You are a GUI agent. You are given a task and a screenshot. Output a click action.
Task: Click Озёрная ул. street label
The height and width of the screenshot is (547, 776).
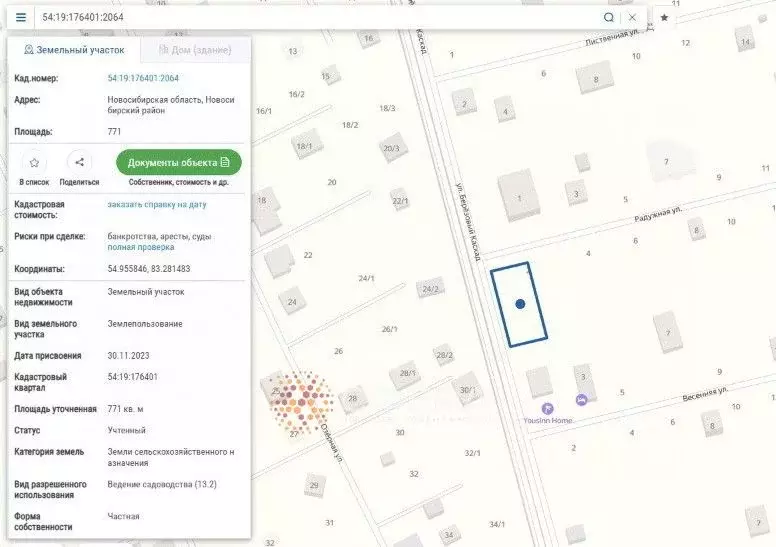click(x=331, y=443)
